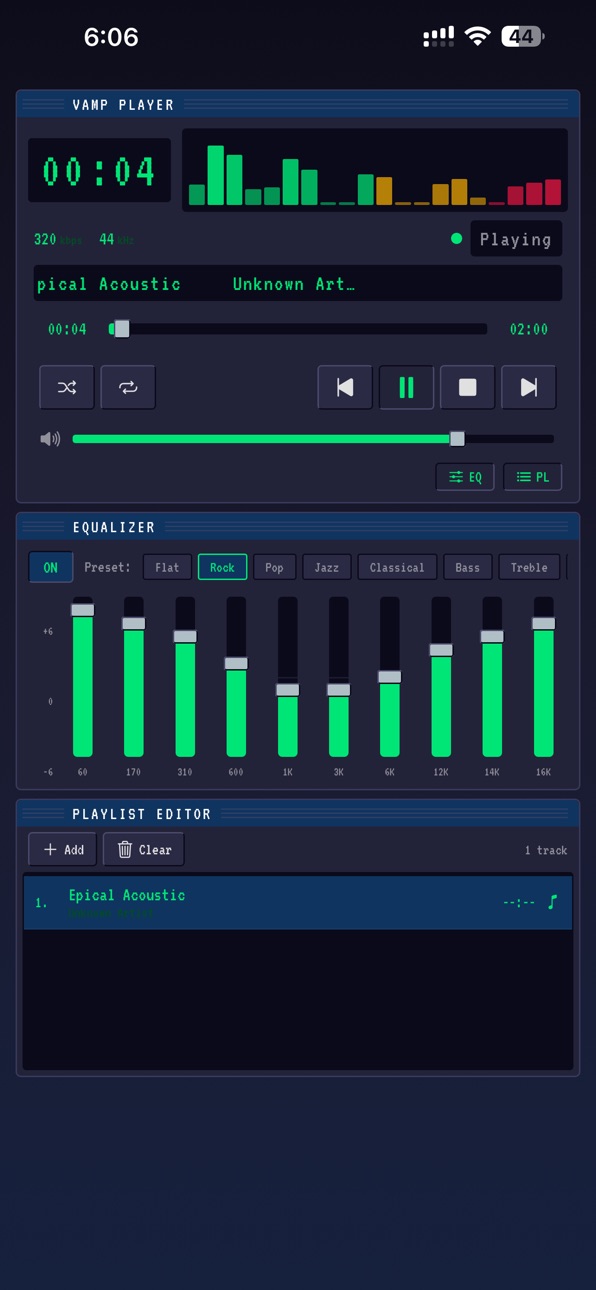Apply the Bass equalizer preset

tap(467, 567)
